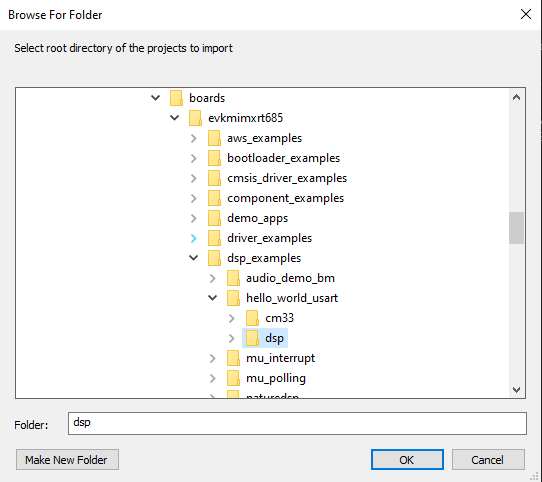Image resolution: width=542 pixels, height=482 pixels.
Task: Expand the bootloader_examples folder node
Action: (x=194, y=158)
